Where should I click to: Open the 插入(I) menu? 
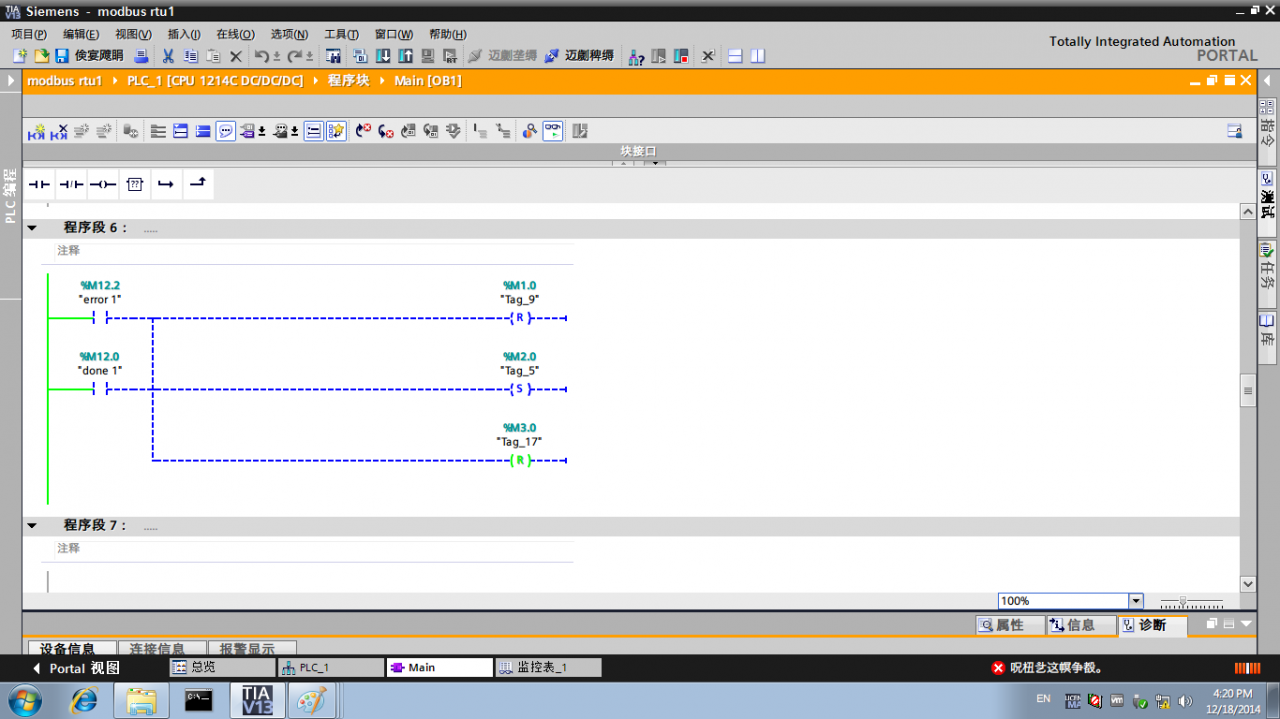(184, 34)
